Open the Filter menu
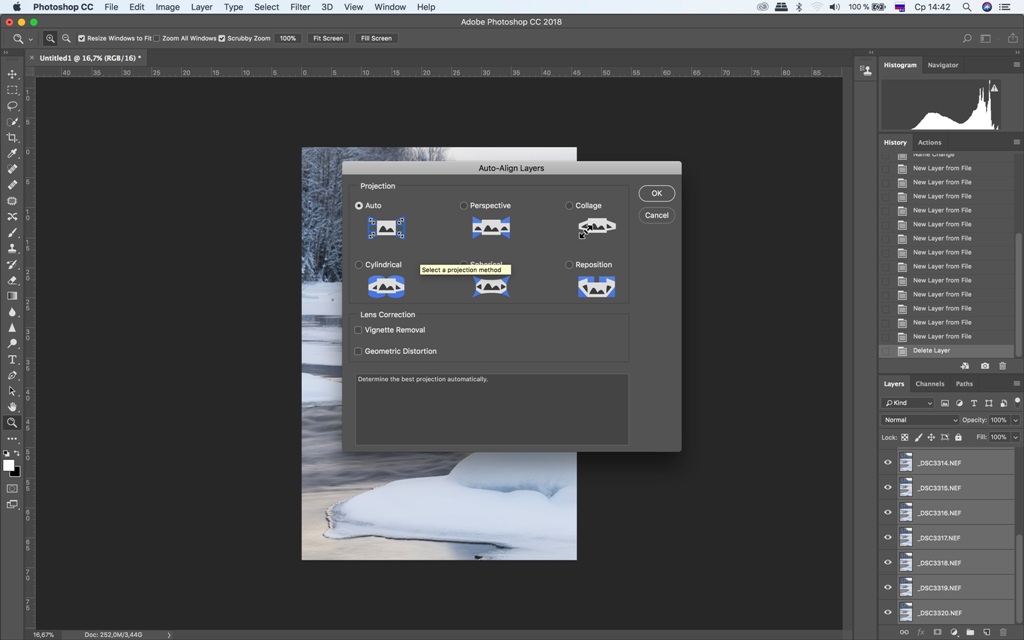Screen dimensions: 1024x640 (300, 7)
